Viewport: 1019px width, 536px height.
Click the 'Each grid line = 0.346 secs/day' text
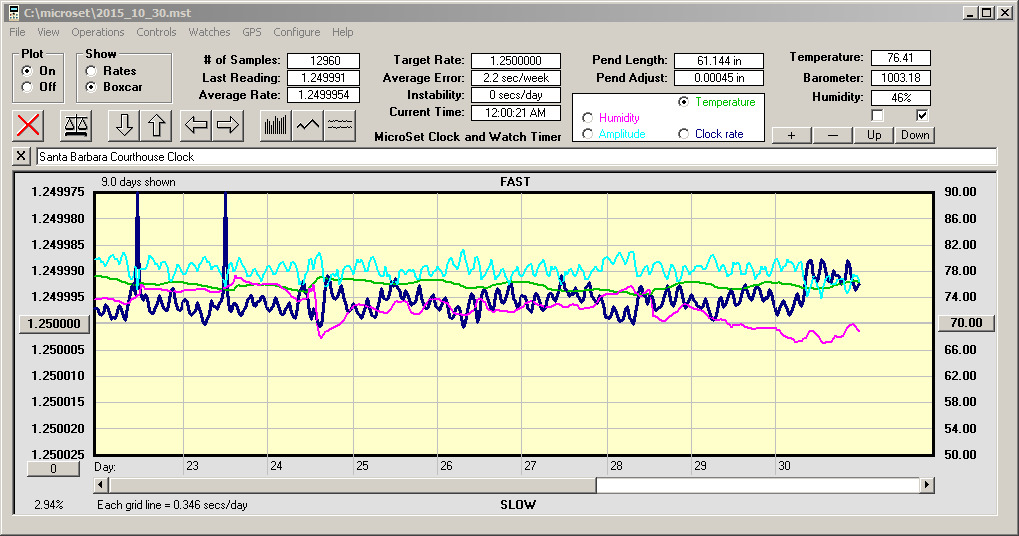tap(172, 505)
